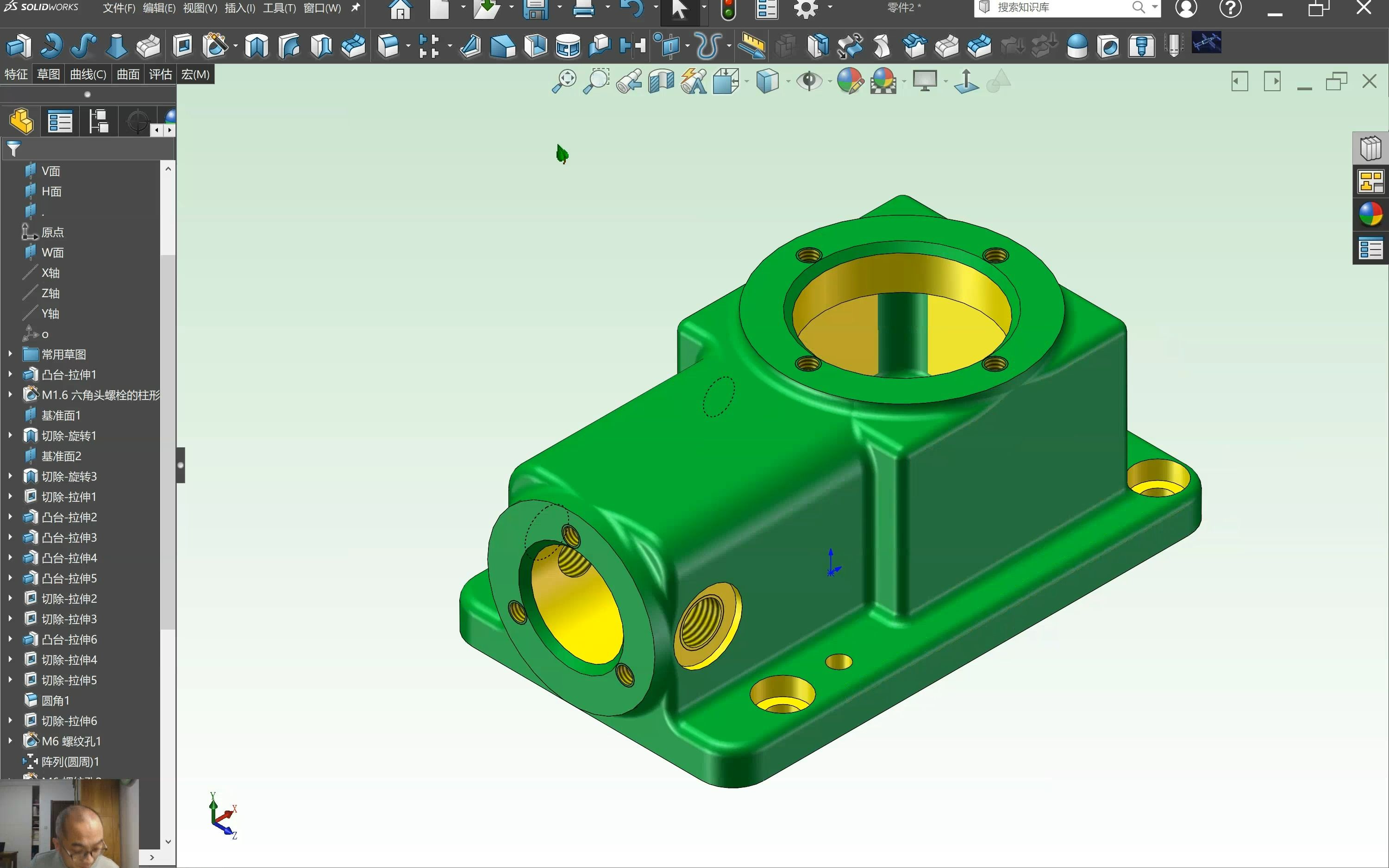Expand the 切除-拉伸6 feature

pos(10,720)
